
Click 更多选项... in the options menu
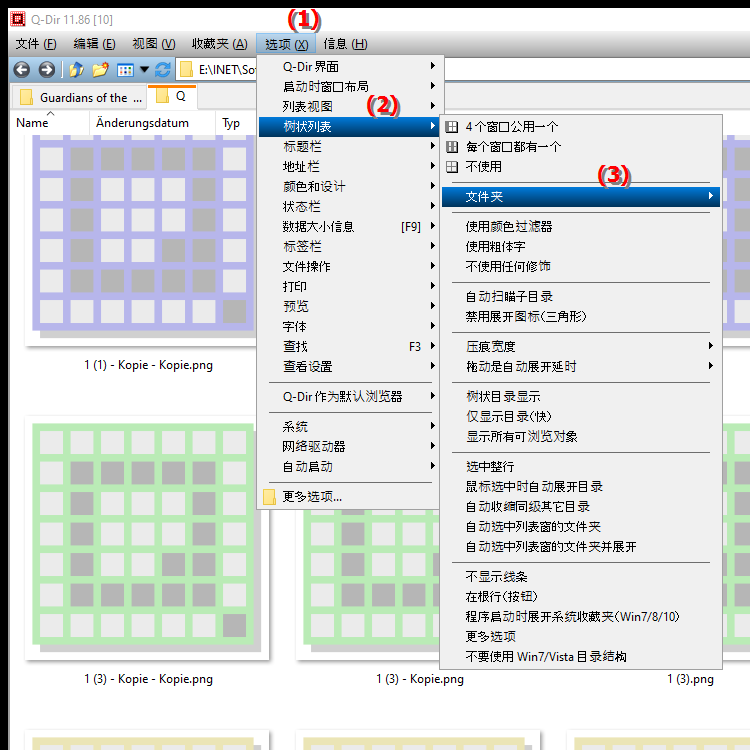point(349,496)
